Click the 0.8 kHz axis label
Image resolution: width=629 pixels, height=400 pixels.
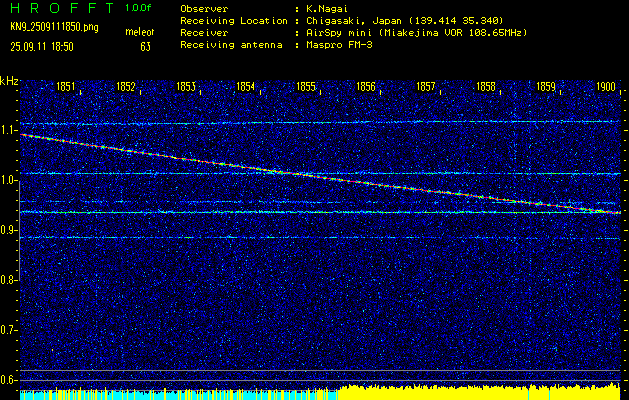(8, 280)
